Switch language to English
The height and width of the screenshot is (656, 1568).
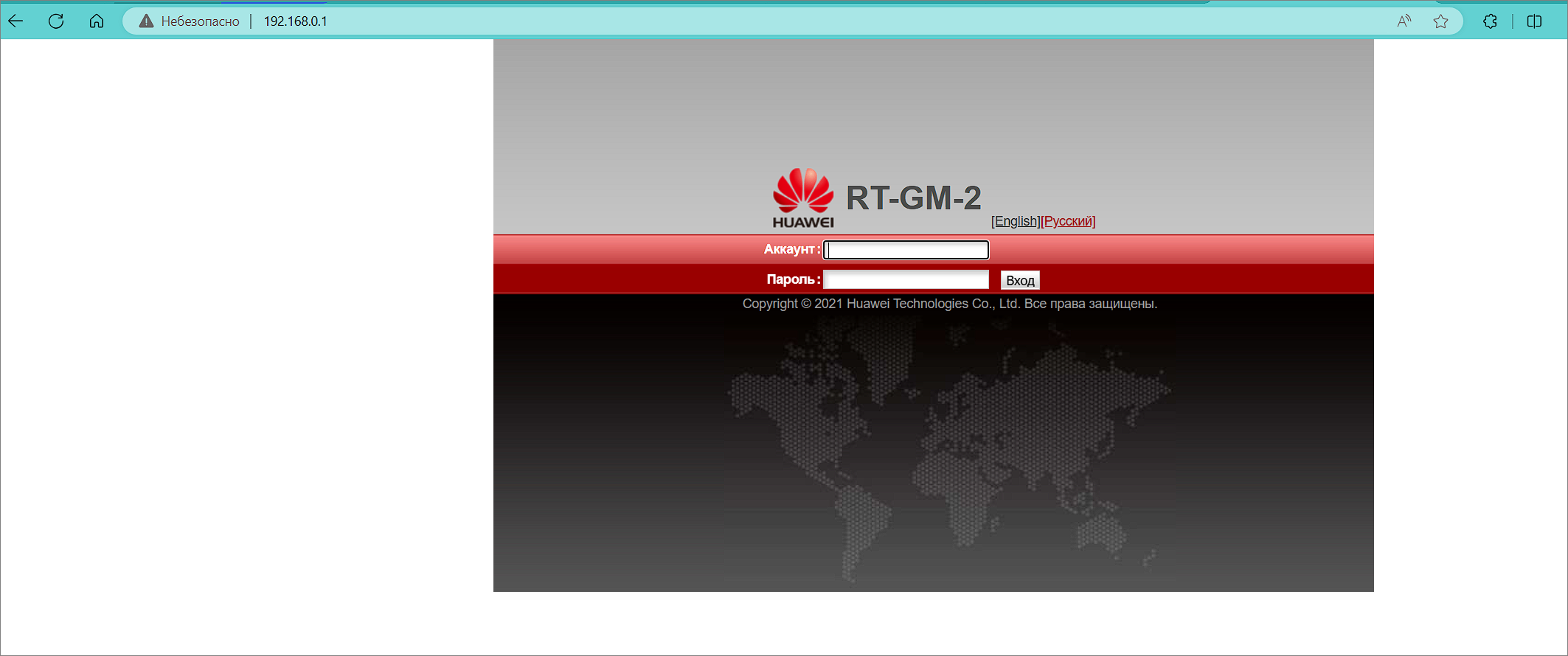tap(1016, 221)
